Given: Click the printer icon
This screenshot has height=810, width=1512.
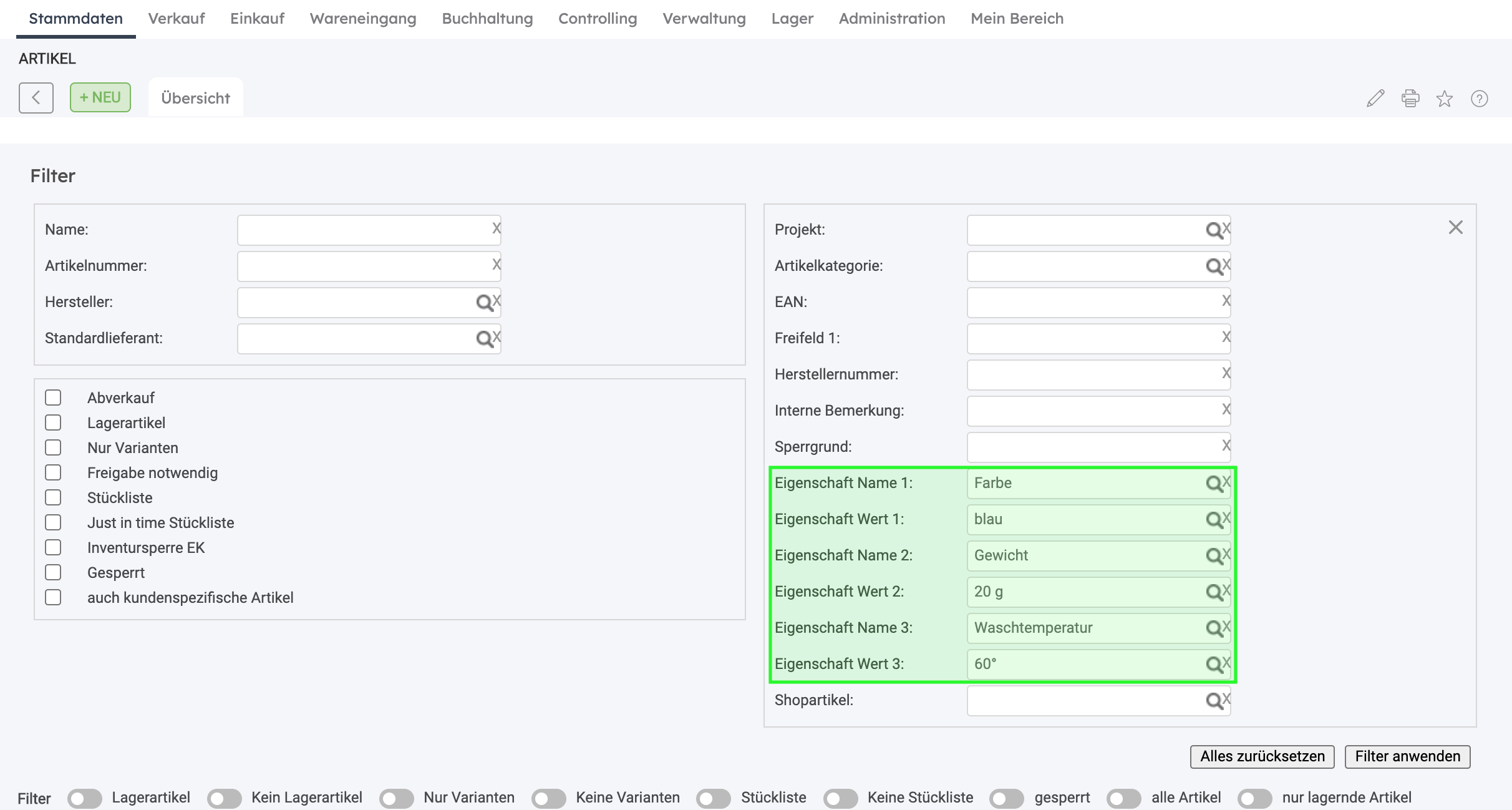Looking at the screenshot, I should coord(1410,99).
